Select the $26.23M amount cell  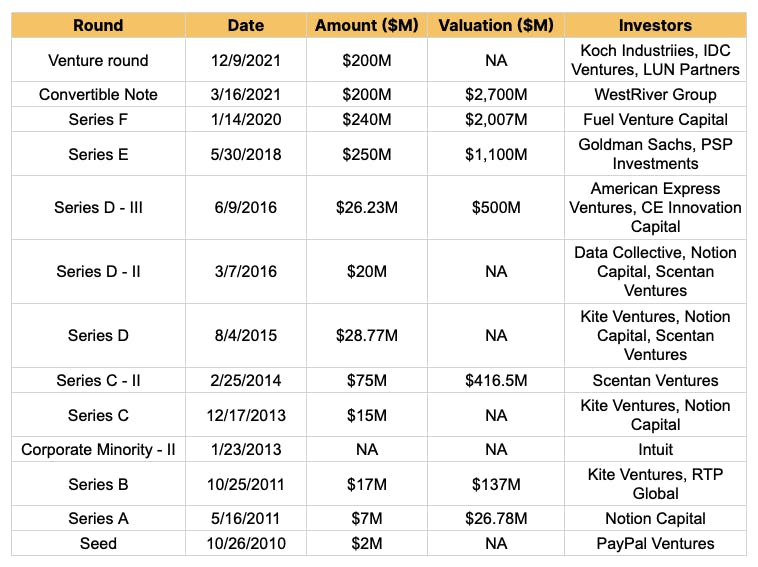366,208
